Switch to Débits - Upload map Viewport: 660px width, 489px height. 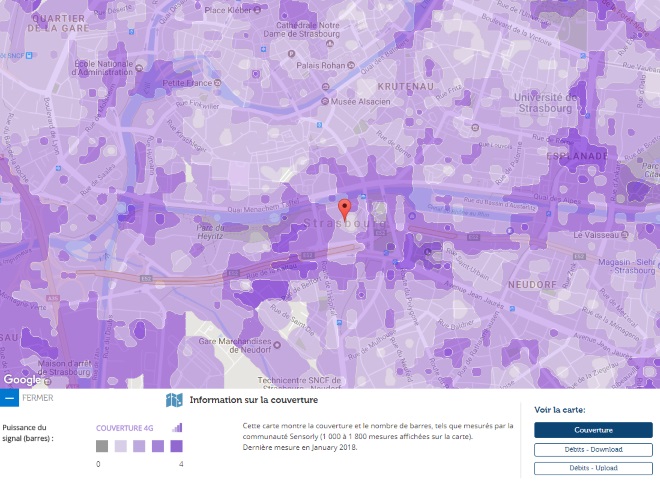[x=592, y=467]
